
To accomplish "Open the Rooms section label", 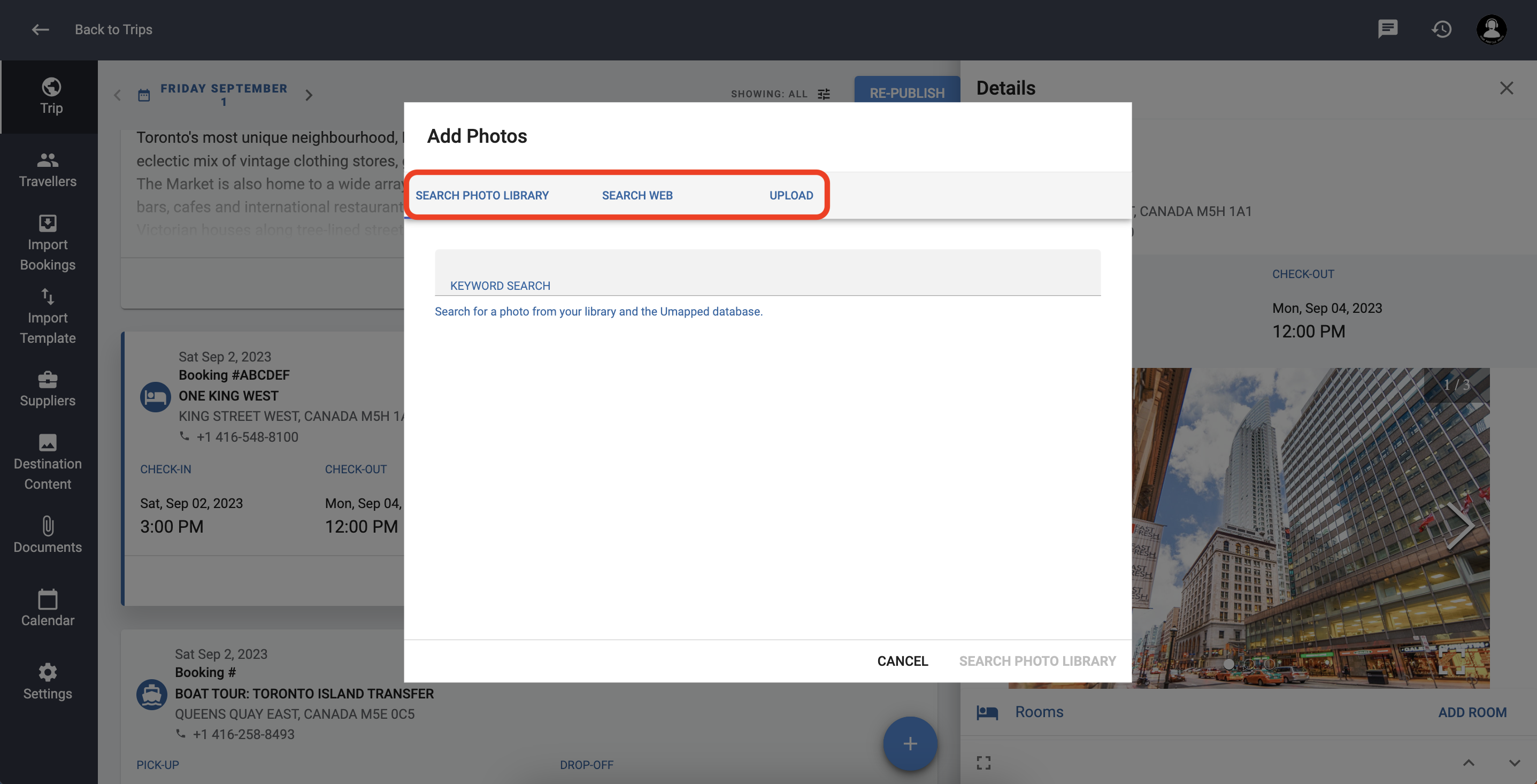I will 1039,712.
